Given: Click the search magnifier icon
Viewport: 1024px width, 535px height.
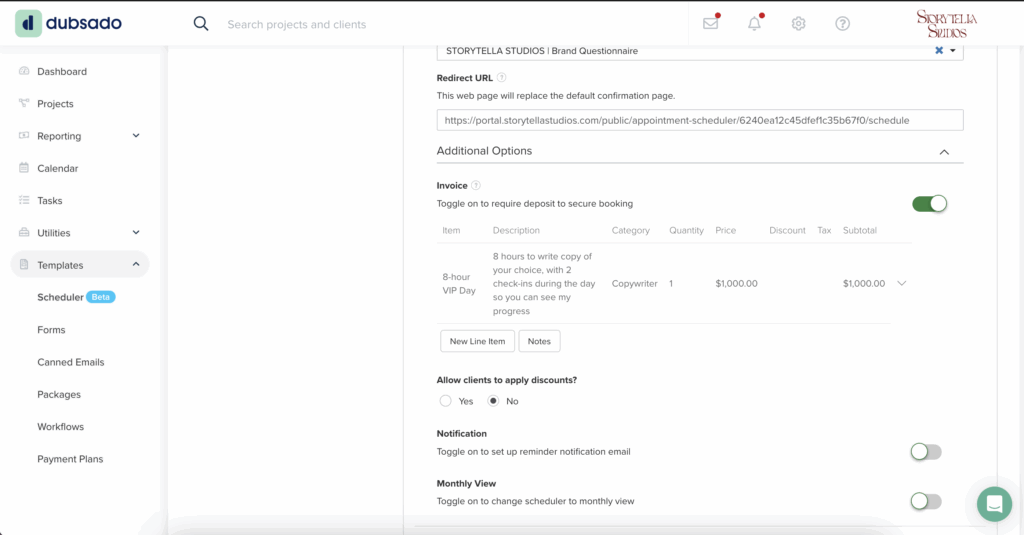Looking at the screenshot, I should [x=200, y=24].
